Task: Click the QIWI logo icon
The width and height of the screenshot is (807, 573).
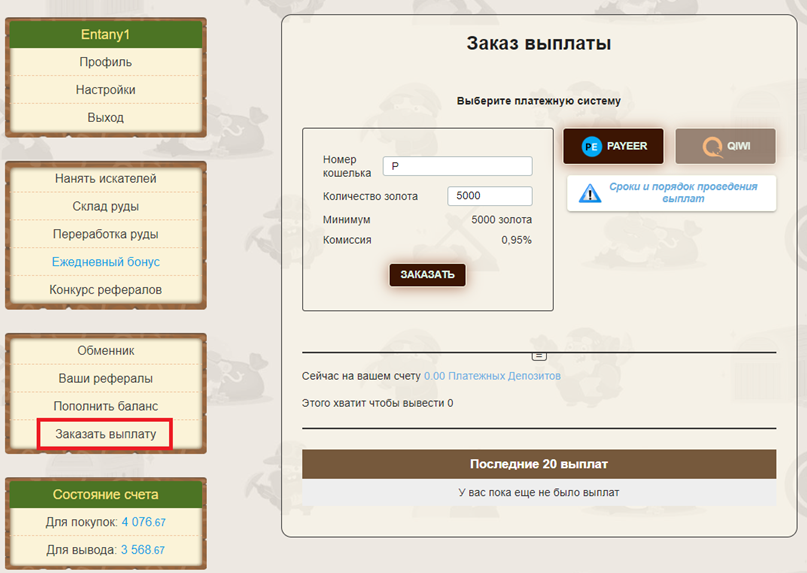Action: pyautogui.click(x=712, y=147)
